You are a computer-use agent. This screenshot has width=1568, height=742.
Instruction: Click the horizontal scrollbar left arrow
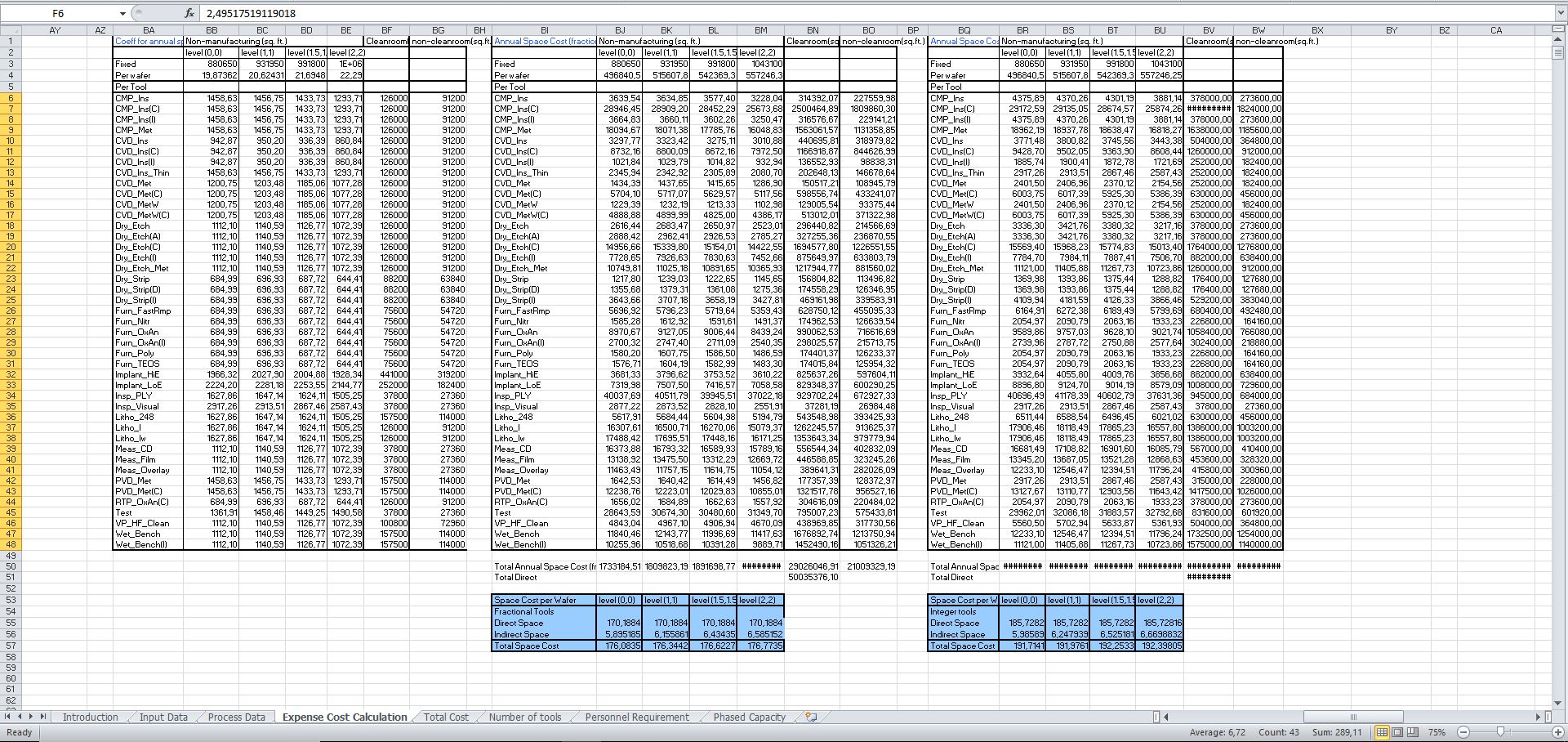pos(1166,717)
